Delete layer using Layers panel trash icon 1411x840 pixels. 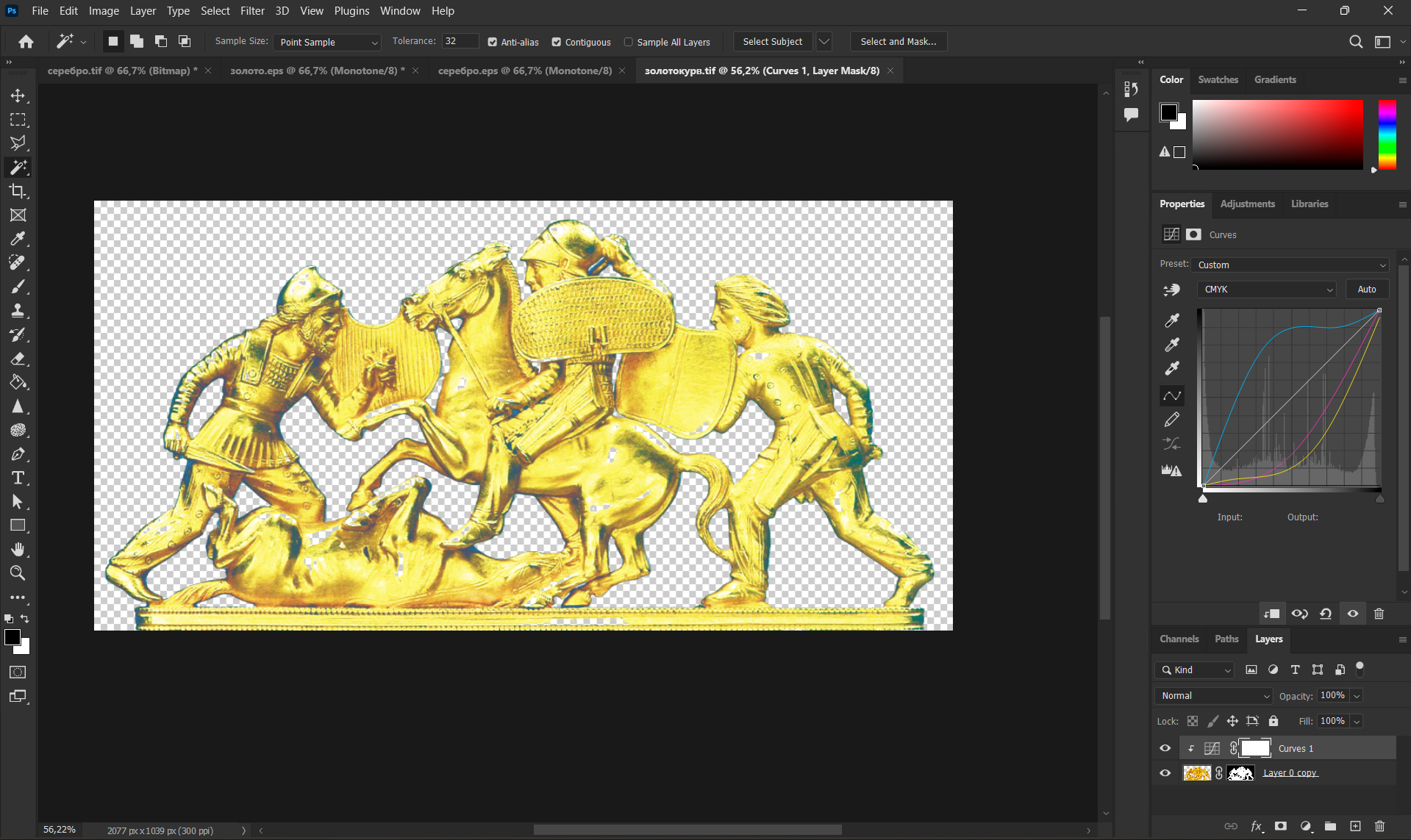(x=1379, y=826)
